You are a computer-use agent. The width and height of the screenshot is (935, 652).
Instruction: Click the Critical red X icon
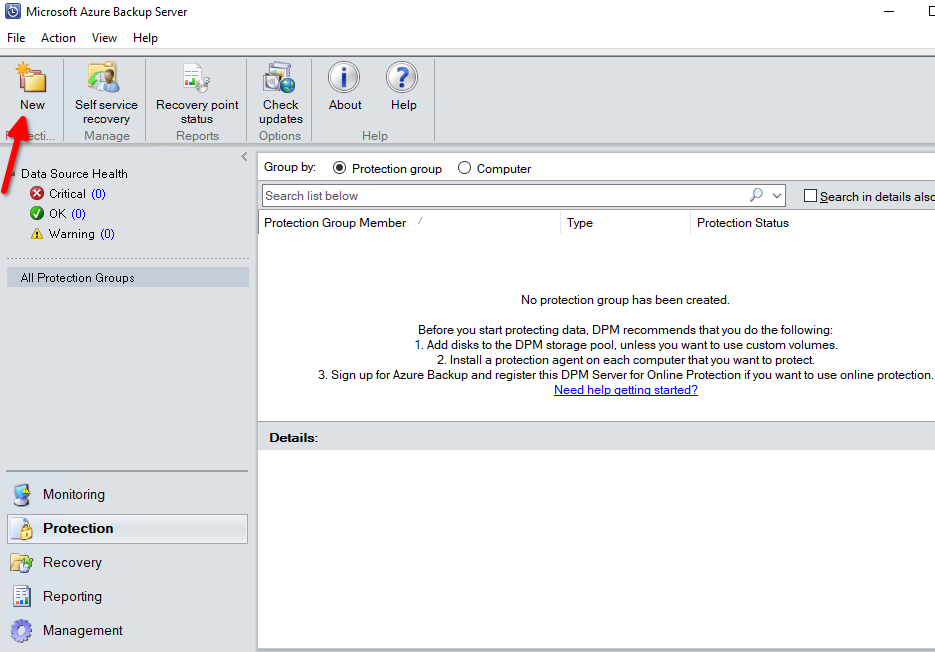[37, 193]
